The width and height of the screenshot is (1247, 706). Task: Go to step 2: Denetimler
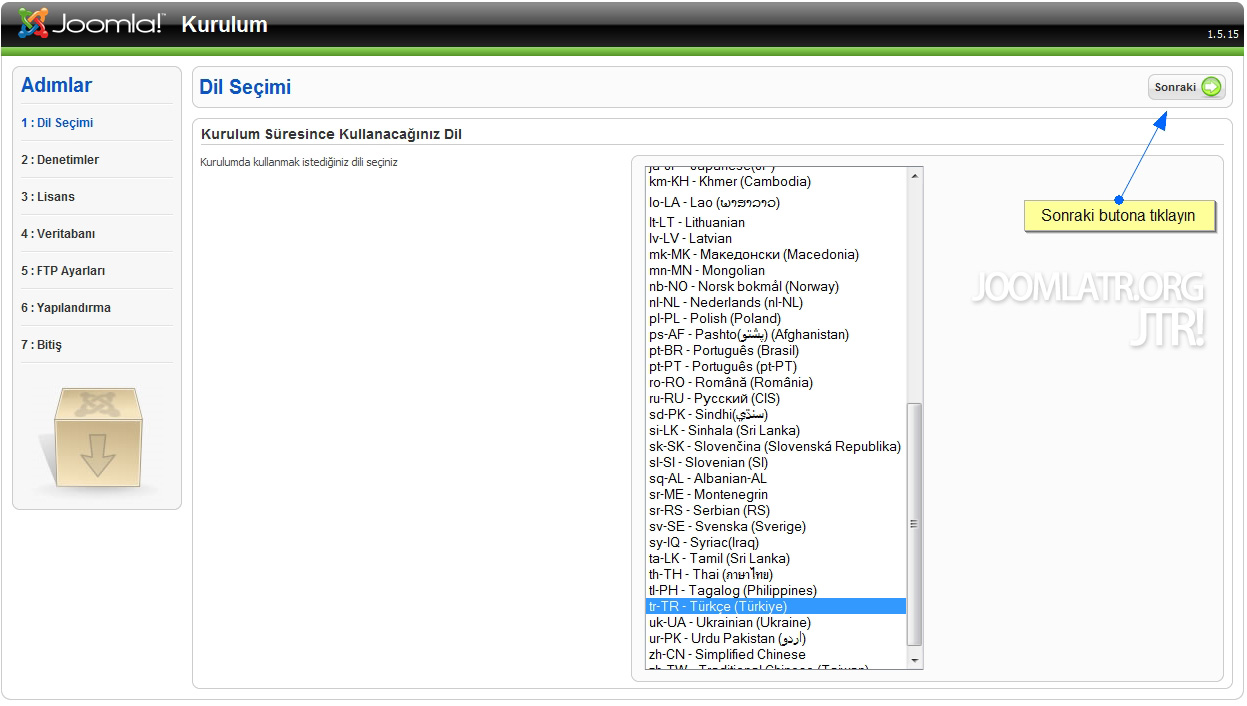(x=60, y=160)
